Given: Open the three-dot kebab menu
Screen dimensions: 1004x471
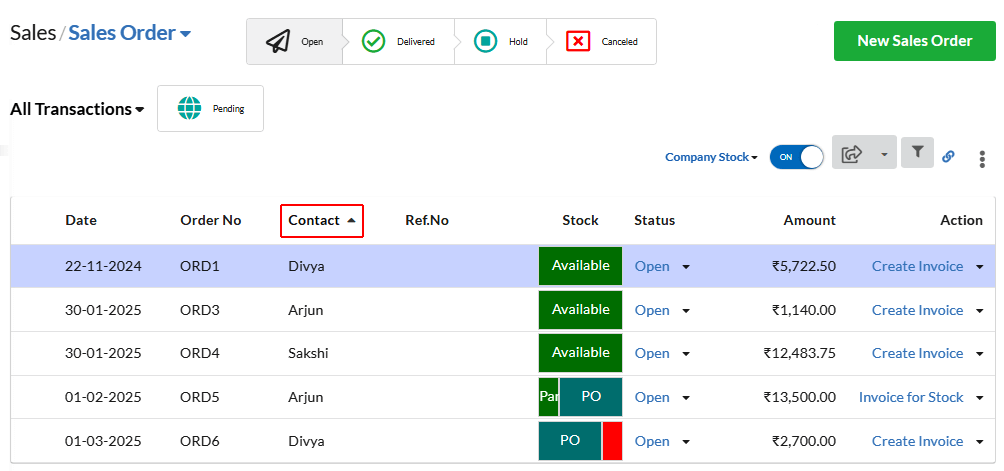Looking at the screenshot, I should tap(982, 159).
